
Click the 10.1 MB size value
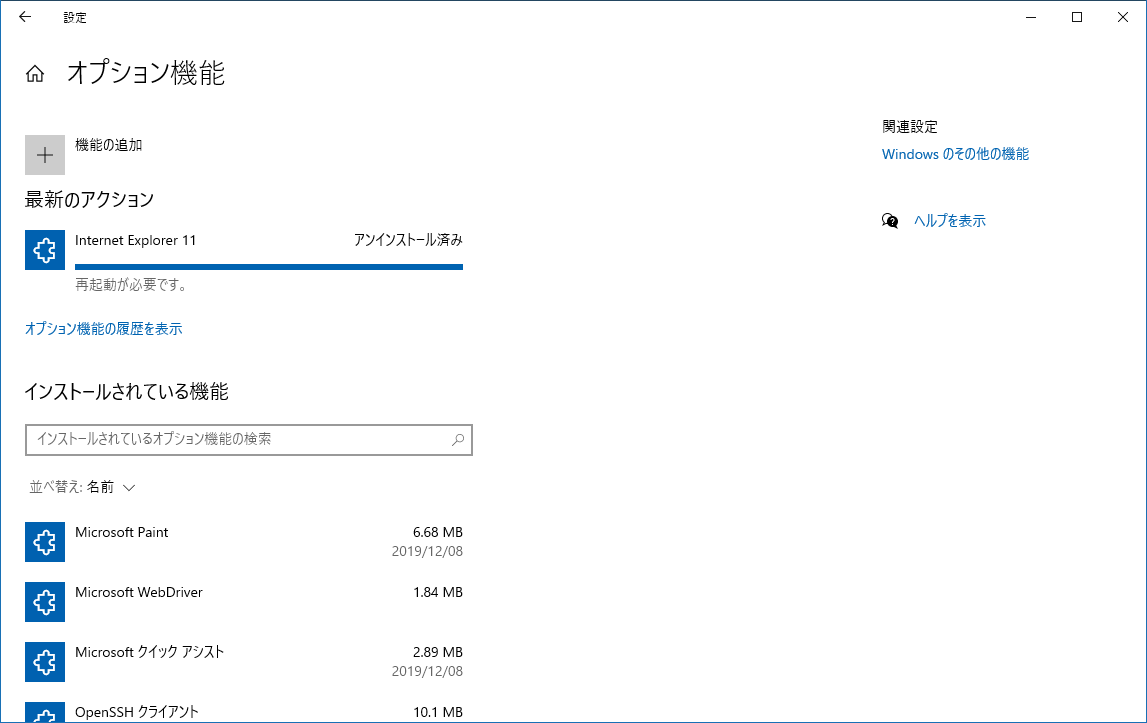pos(437,712)
